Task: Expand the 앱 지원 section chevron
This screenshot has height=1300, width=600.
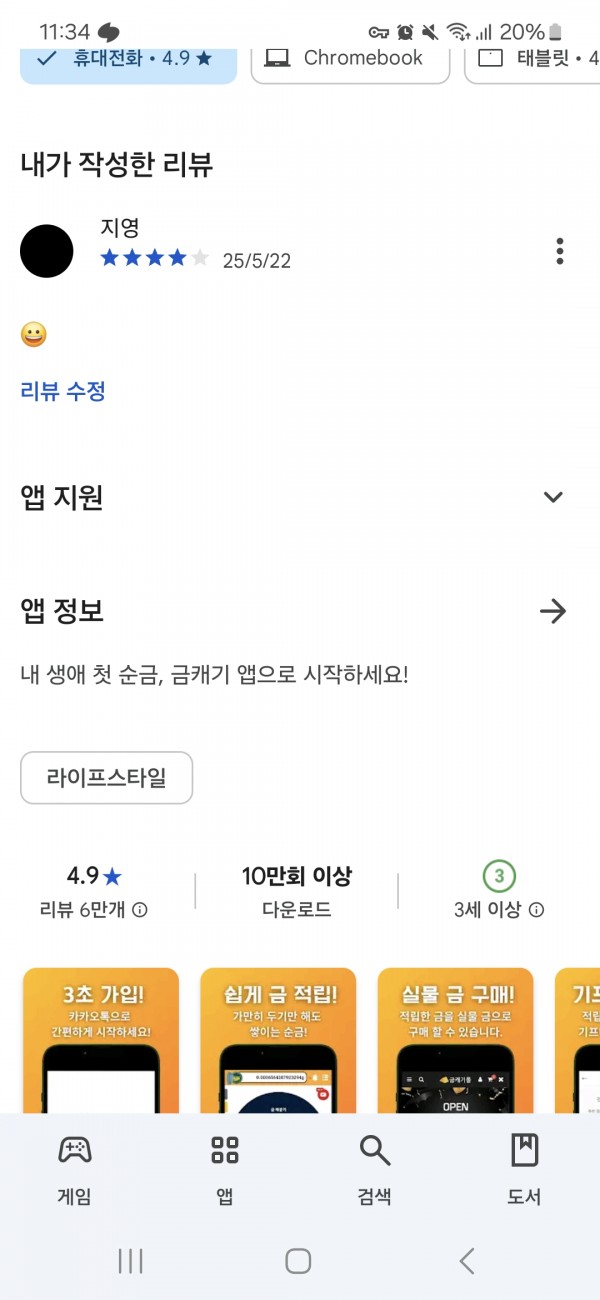Action: click(553, 497)
